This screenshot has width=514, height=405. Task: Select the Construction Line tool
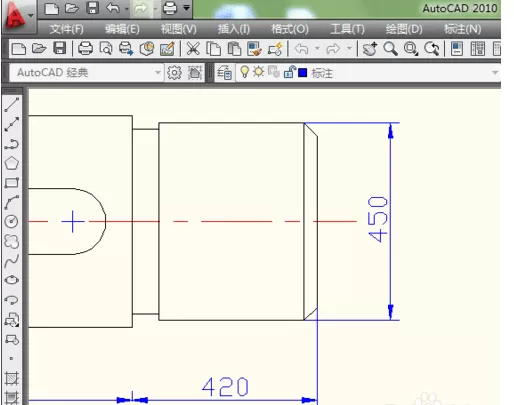pyautogui.click(x=12, y=124)
